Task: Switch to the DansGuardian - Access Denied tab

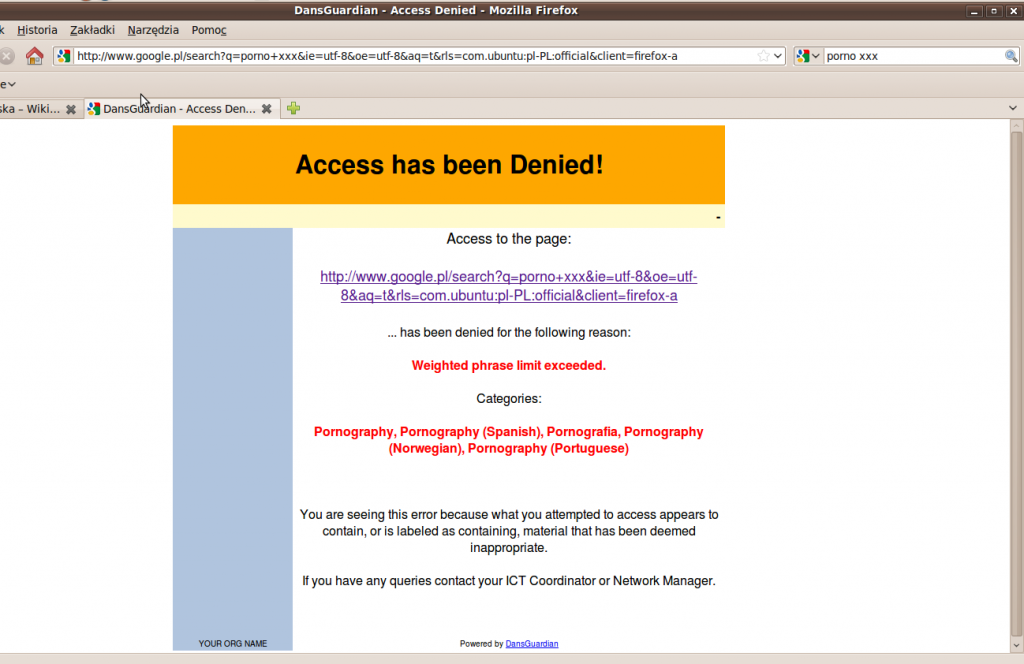Action: click(178, 109)
